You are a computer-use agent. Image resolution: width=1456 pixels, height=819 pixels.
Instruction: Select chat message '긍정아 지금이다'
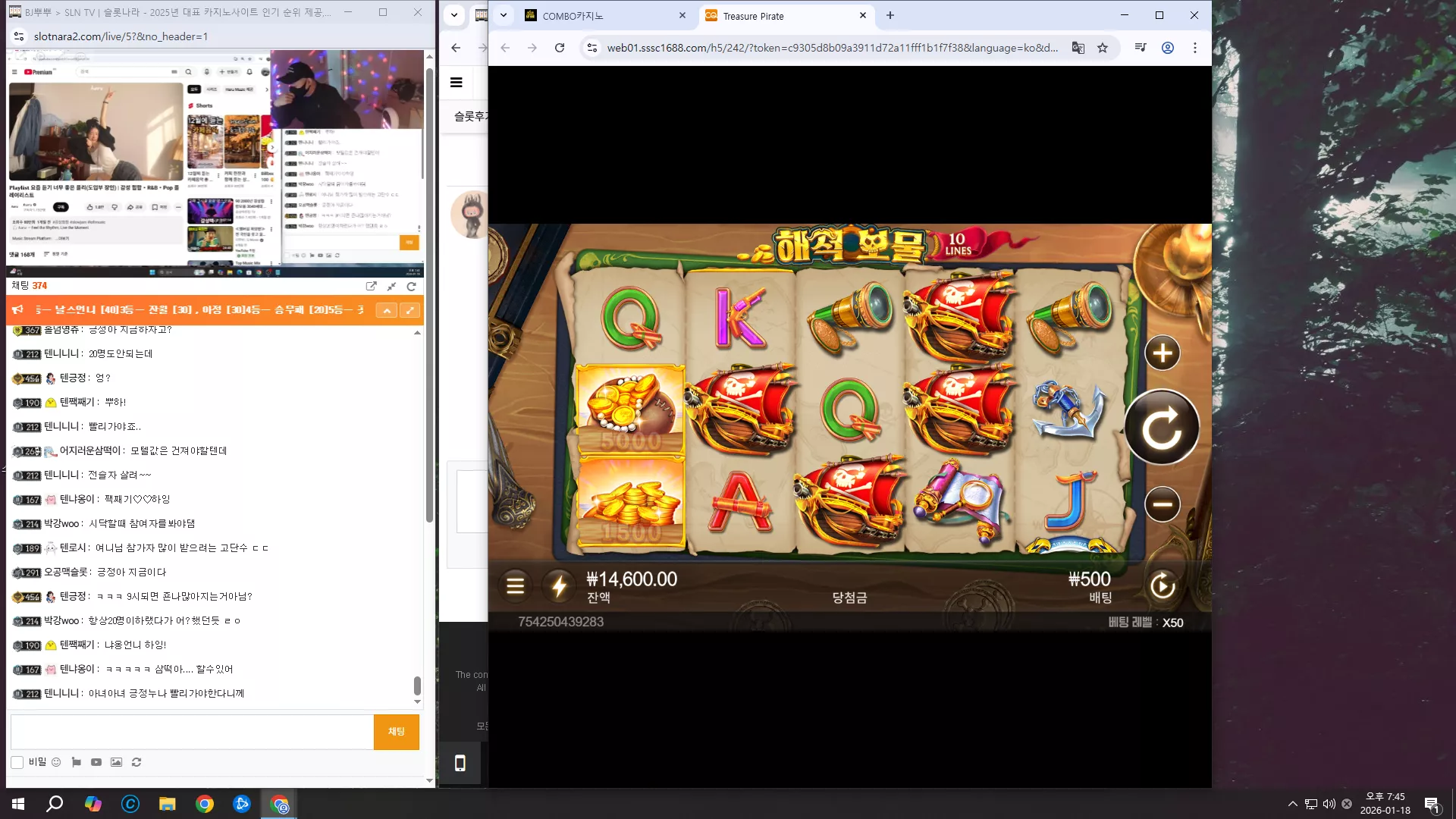(131, 573)
